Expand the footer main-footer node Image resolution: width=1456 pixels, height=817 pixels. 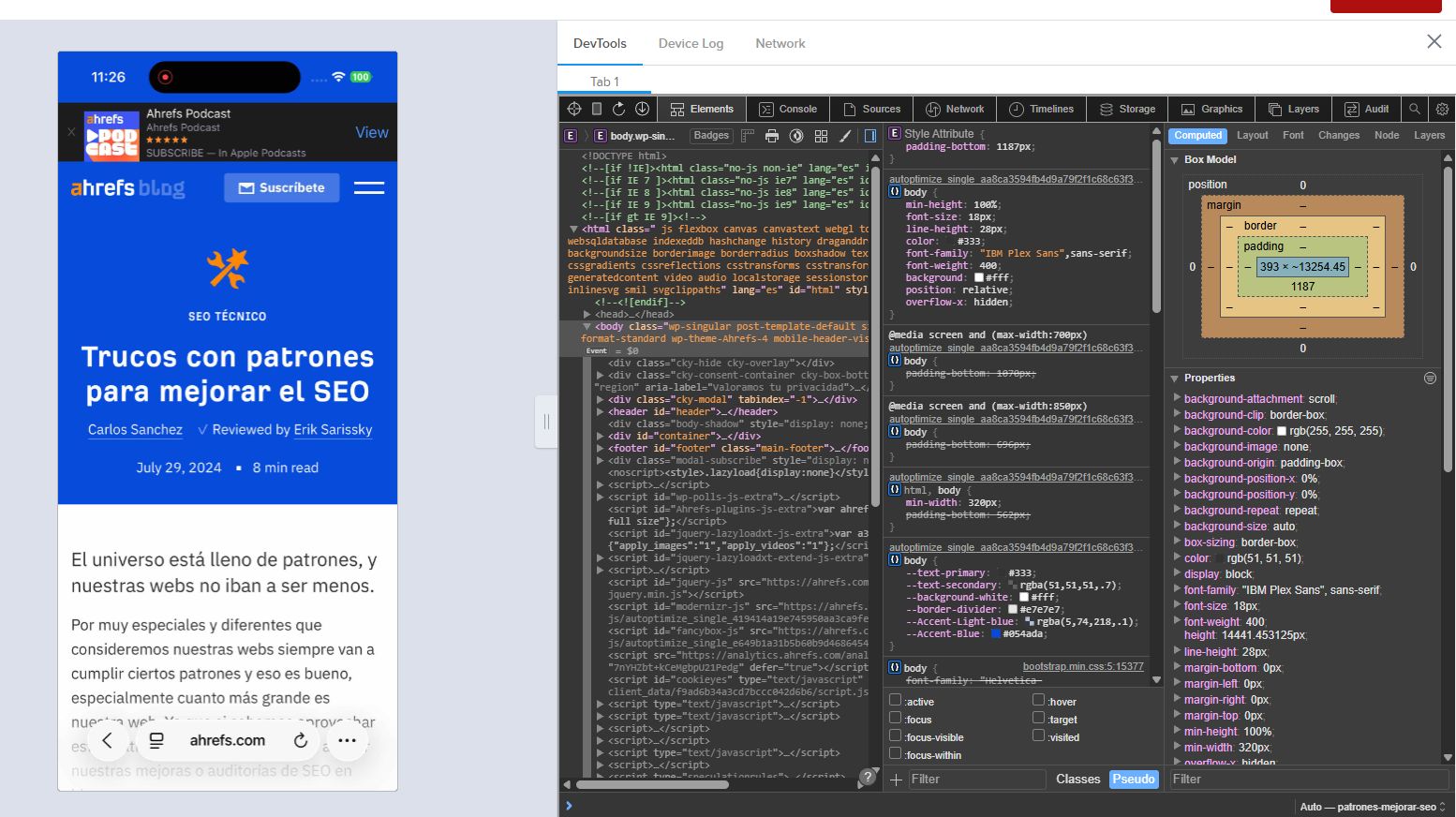pyautogui.click(x=601, y=448)
